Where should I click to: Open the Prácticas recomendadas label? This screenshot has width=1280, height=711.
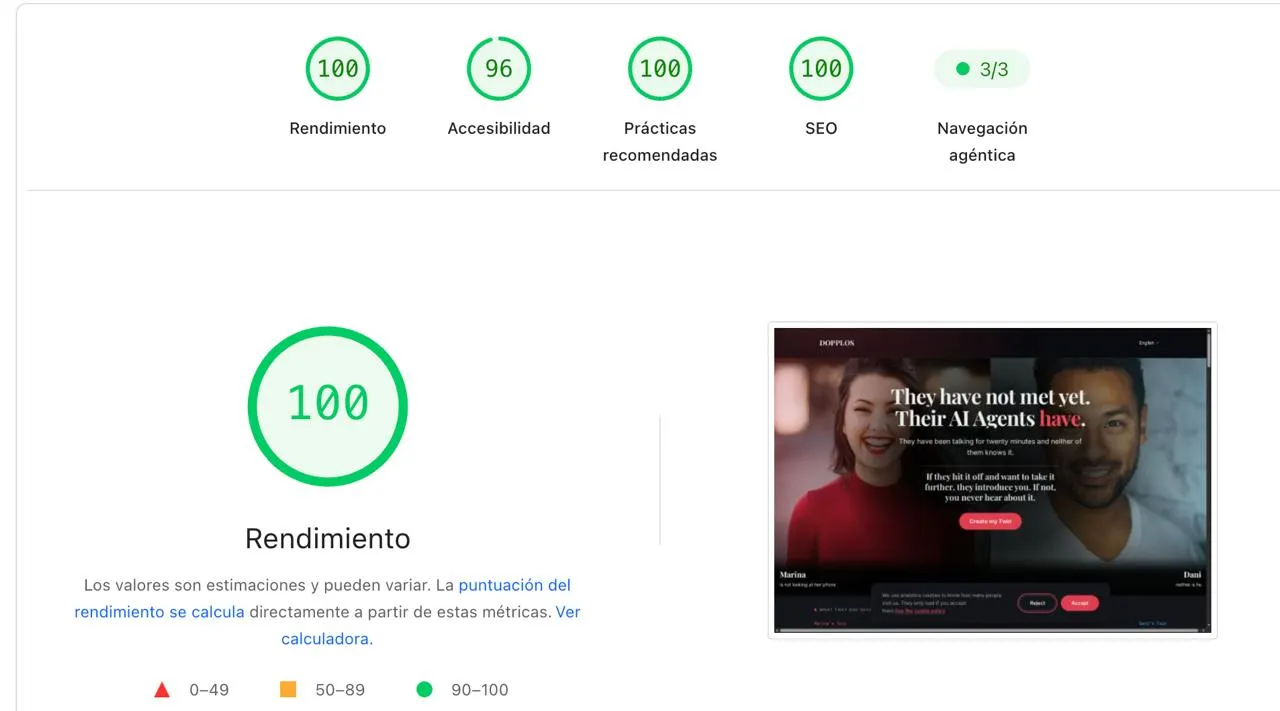pyautogui.click(x=660, y=142)
